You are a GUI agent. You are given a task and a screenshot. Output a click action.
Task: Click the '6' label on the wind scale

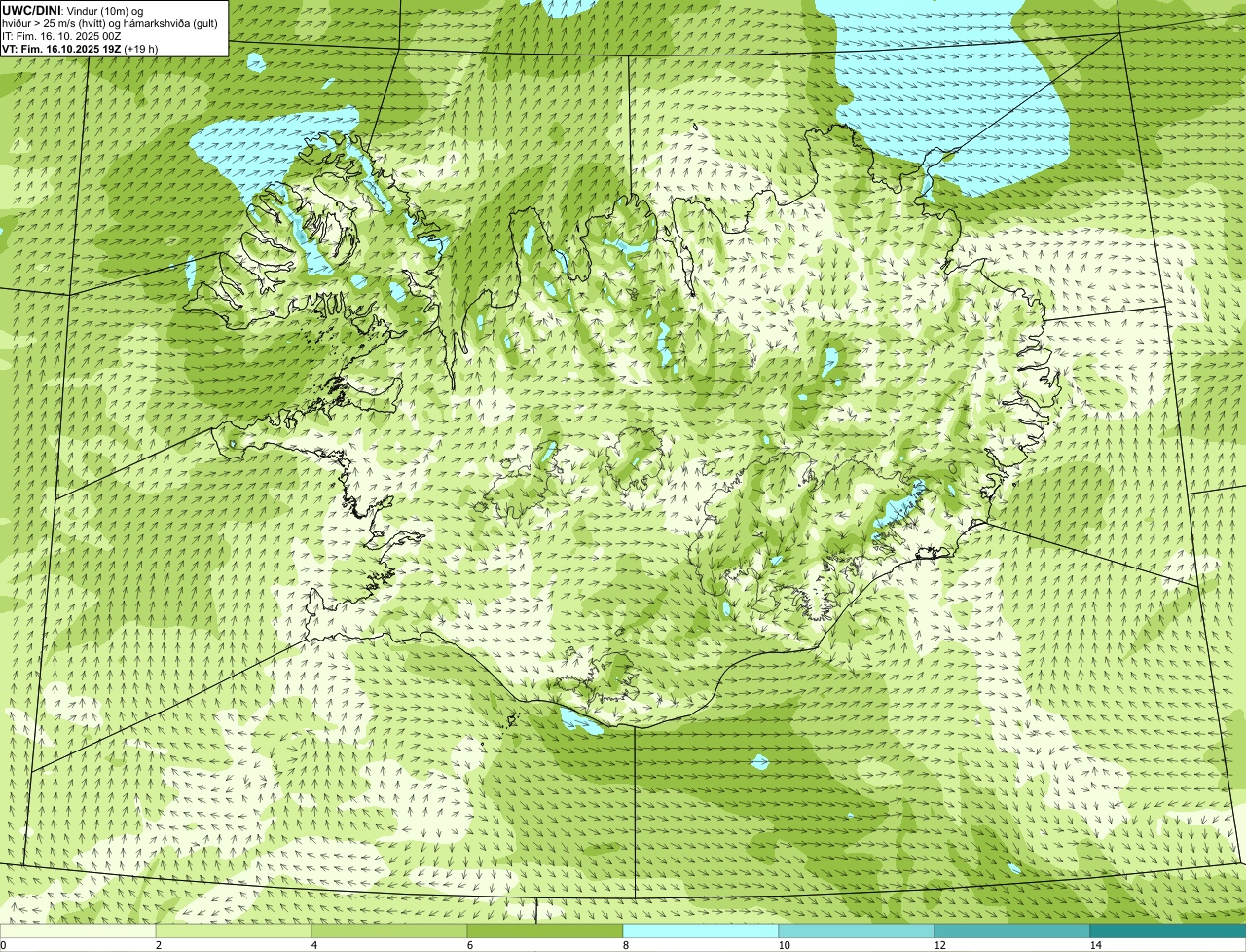coord(470,945)
